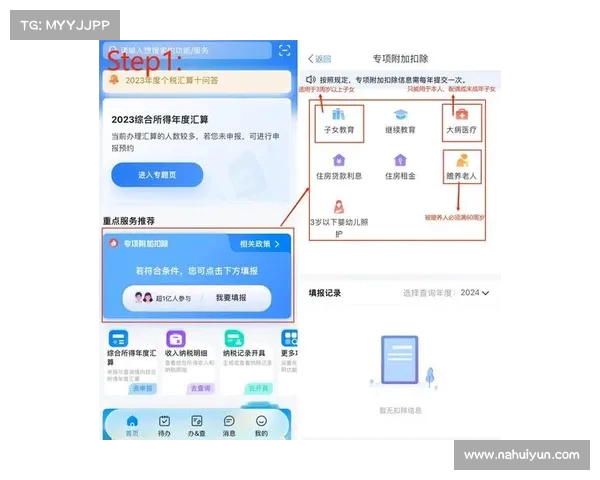The height and width of the screenshot is (480, 600).
Task: Open 赡养老人 deduction icon
Action: coord(462,160)
